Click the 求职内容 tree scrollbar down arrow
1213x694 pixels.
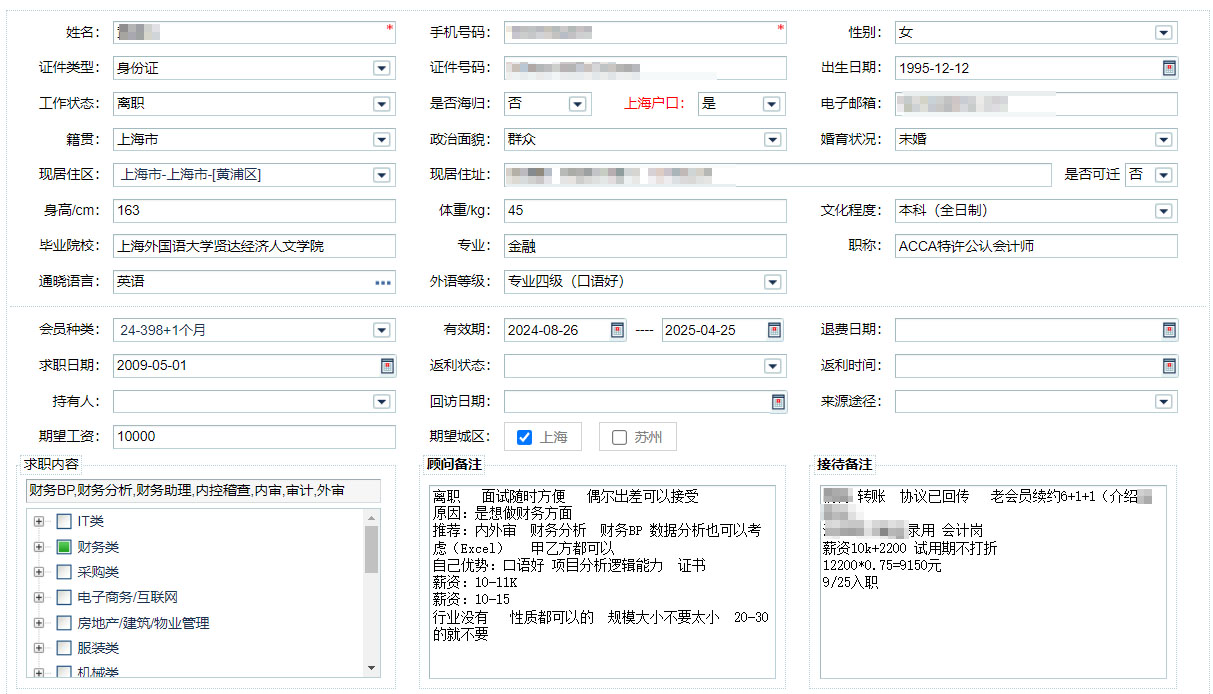[372, 668]
